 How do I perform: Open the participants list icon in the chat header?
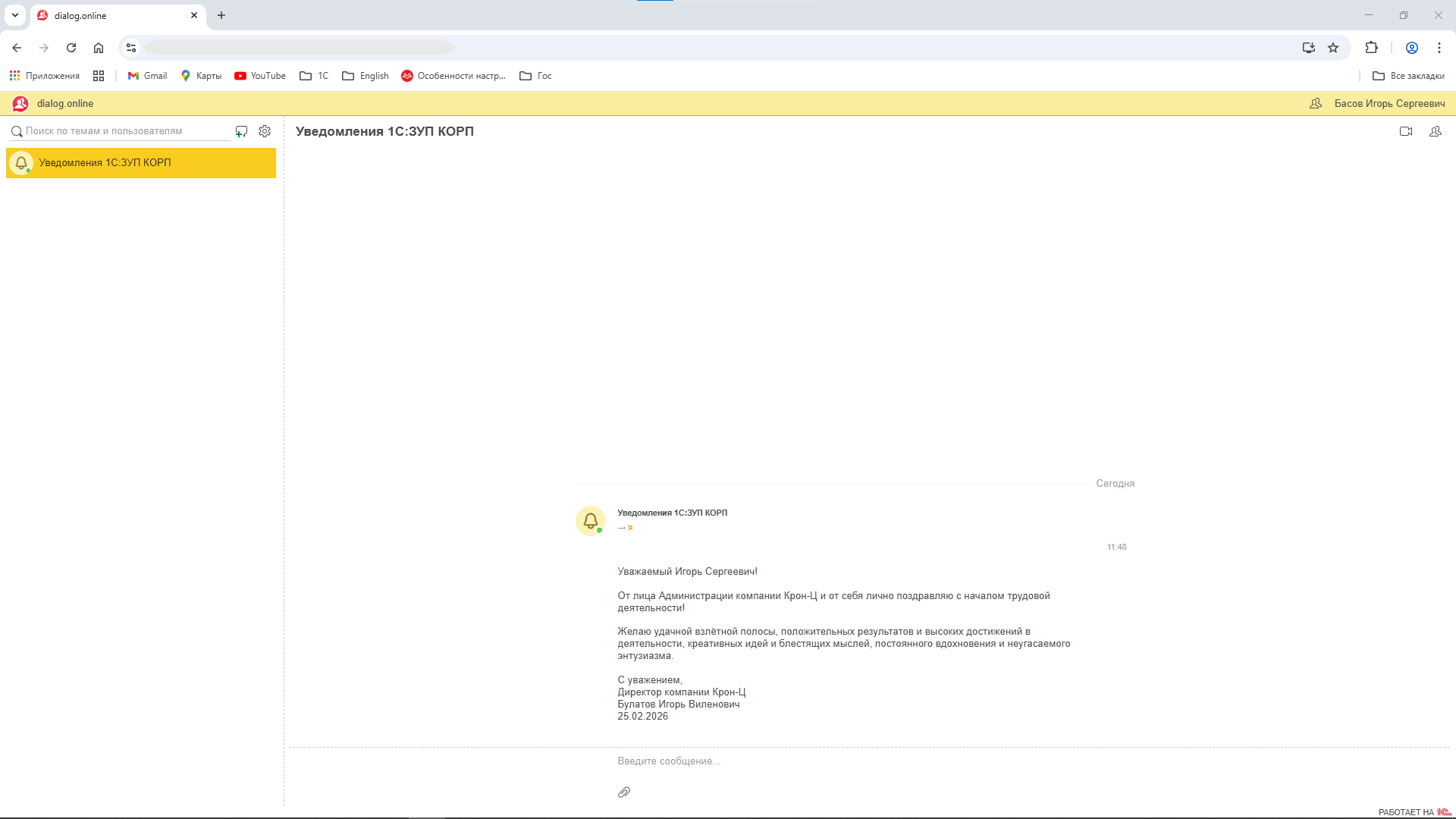click(1435, 131)
